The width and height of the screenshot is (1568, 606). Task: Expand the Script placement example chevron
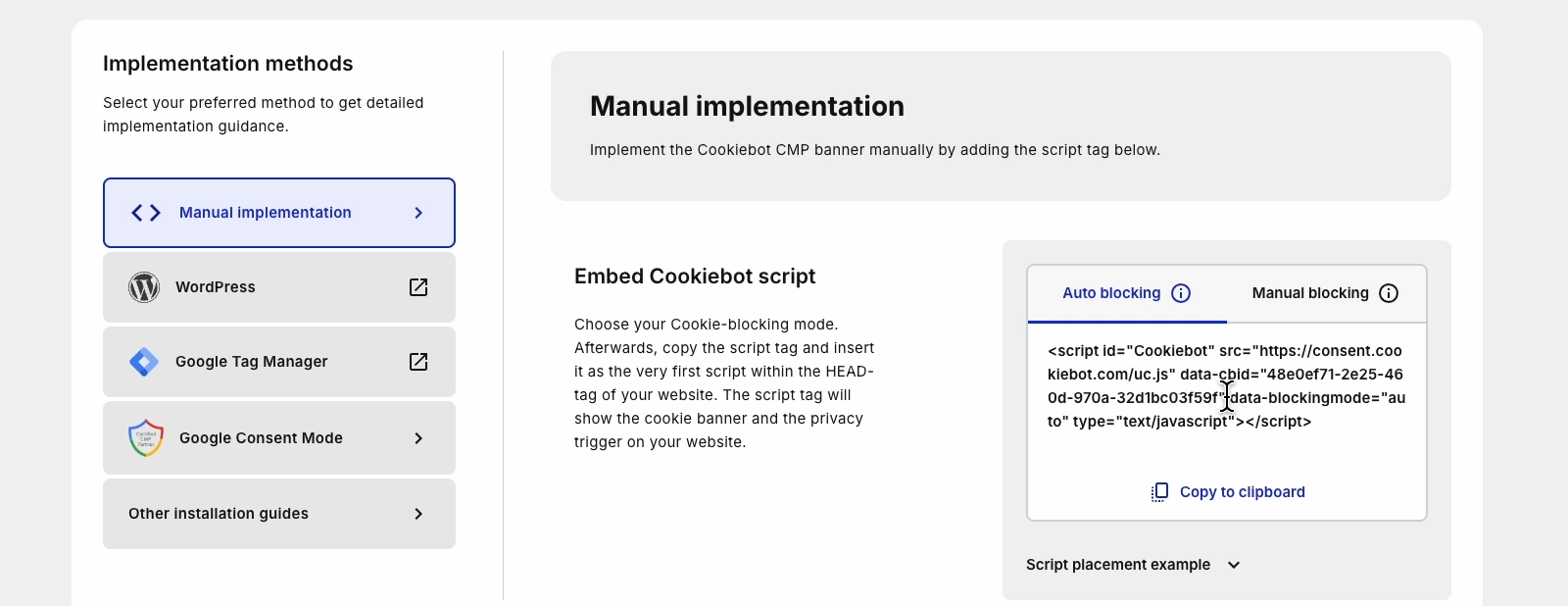[1234, 565]
